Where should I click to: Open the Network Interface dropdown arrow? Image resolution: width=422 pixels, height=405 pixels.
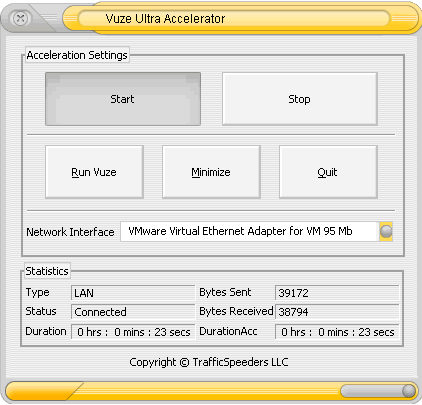(x=386, y=231)
